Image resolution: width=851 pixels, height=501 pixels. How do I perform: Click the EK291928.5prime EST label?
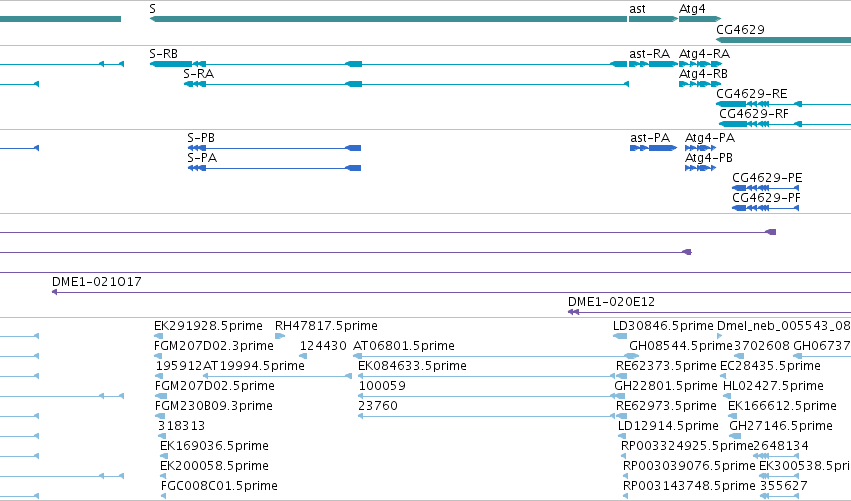[x=208, y=326]
